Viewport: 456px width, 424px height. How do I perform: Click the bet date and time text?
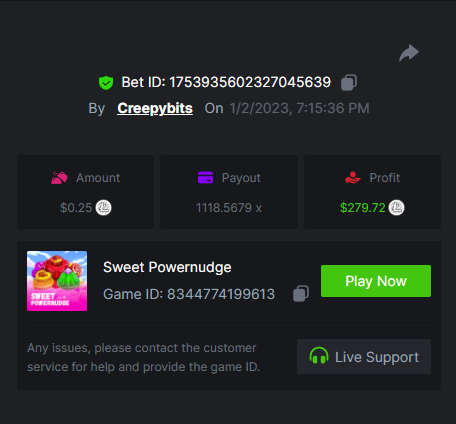(x=299, y=108)
